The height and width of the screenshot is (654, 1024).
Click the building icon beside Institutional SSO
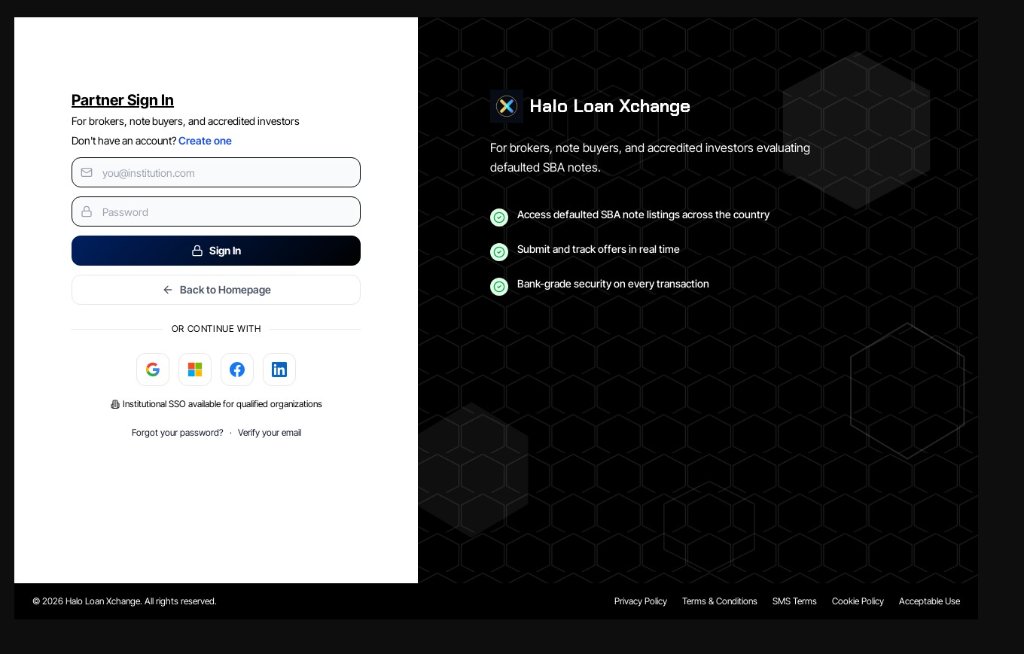(x=115, y=404)
